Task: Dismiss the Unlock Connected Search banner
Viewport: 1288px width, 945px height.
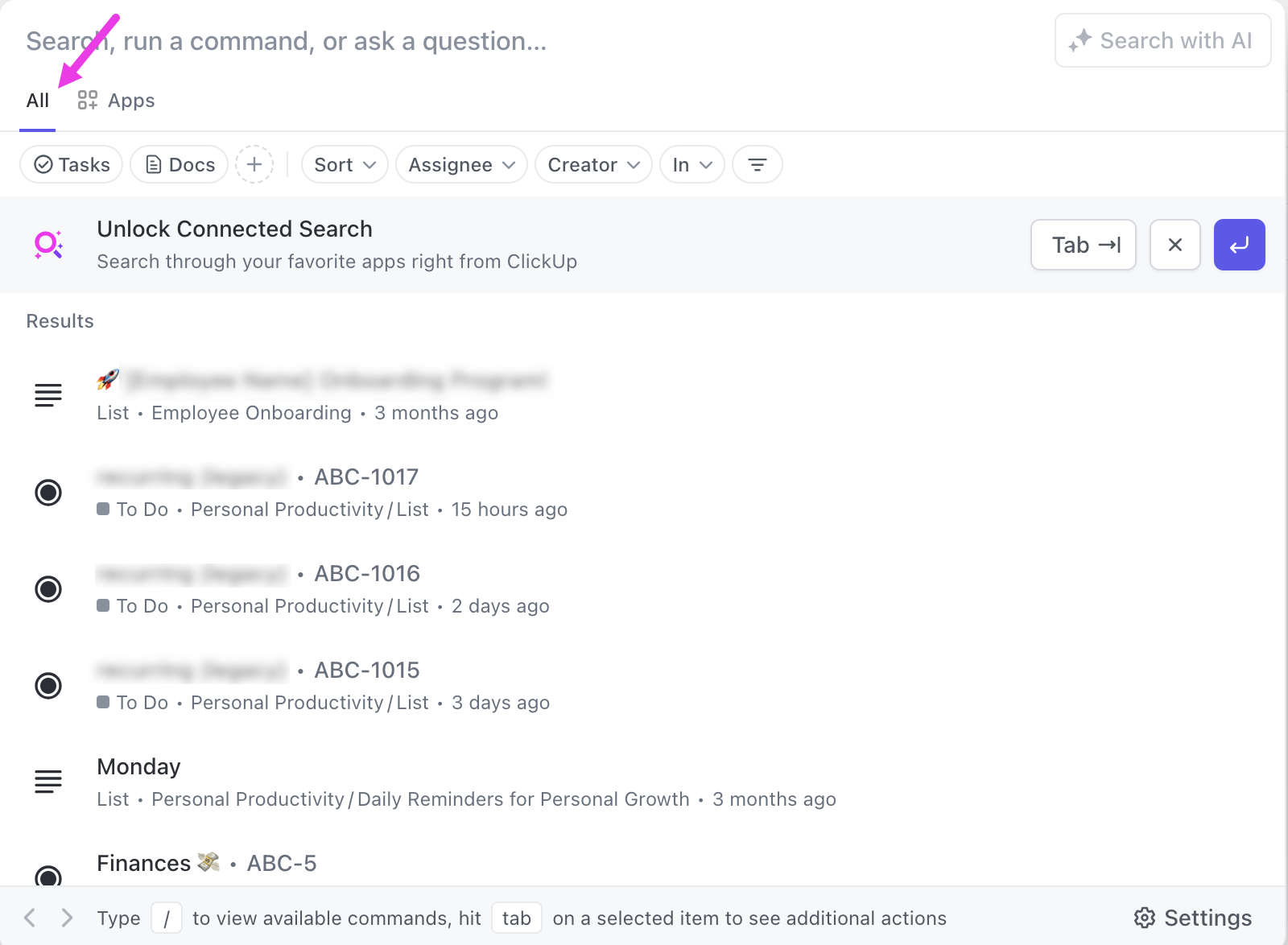Action: (1174, 245)
